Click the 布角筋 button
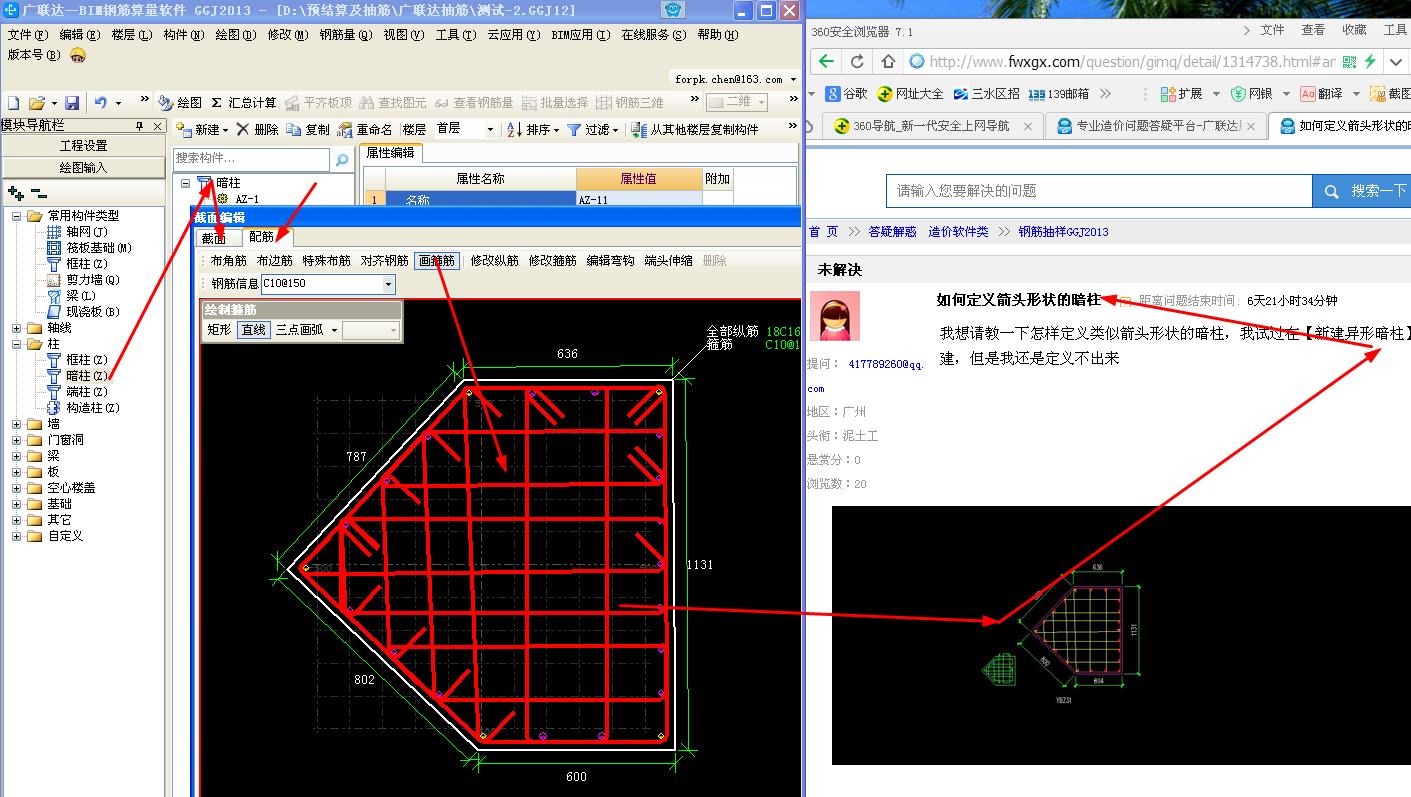 click(228, 260)
